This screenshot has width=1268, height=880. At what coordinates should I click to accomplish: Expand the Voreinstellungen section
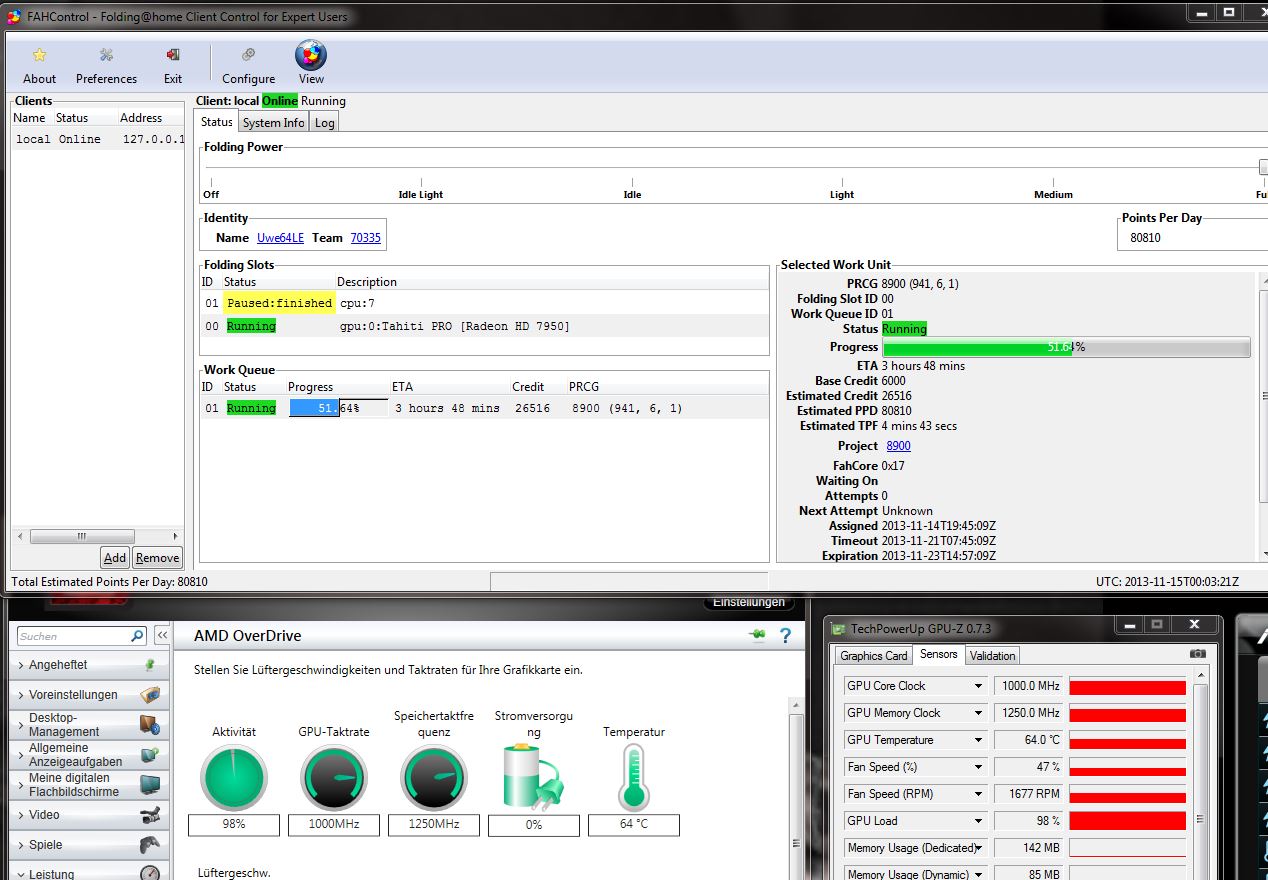click(x=89, y=694)
